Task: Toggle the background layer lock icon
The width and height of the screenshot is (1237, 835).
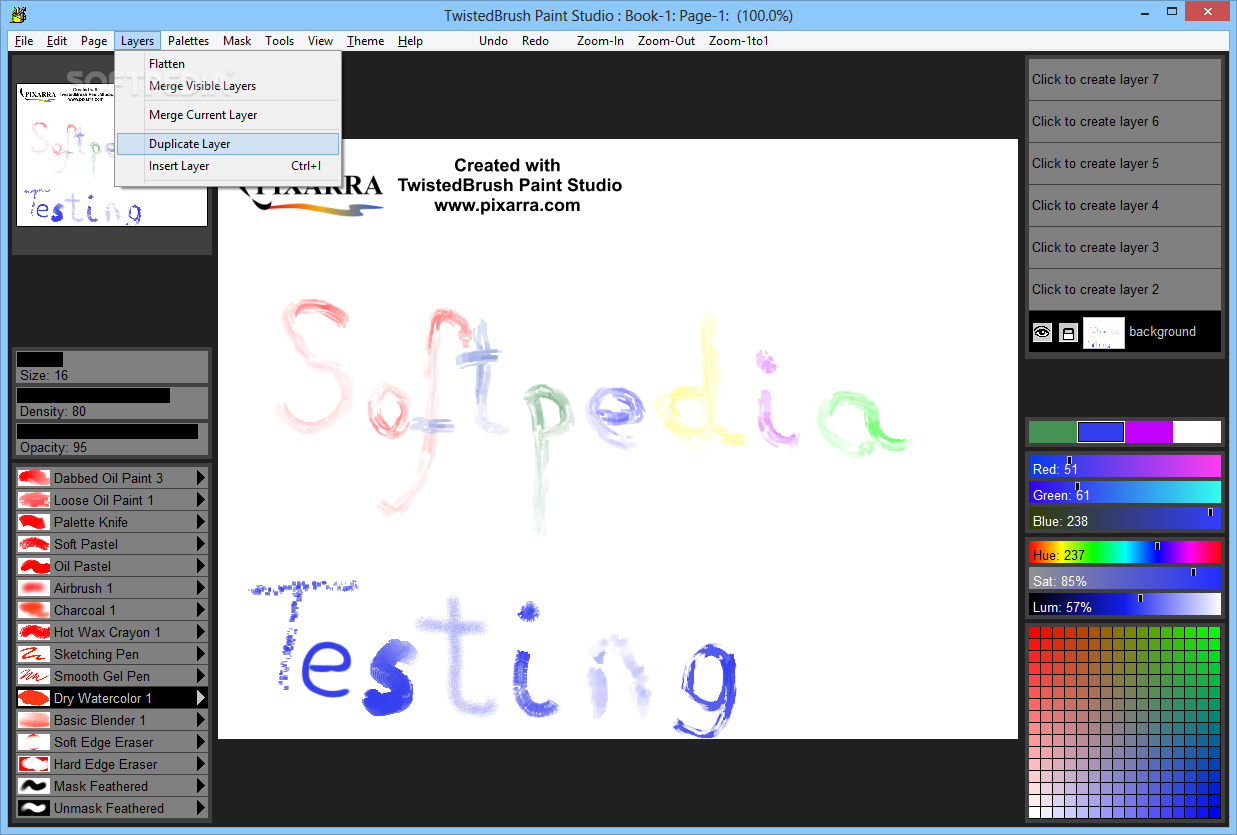Action: (1068, 333)
